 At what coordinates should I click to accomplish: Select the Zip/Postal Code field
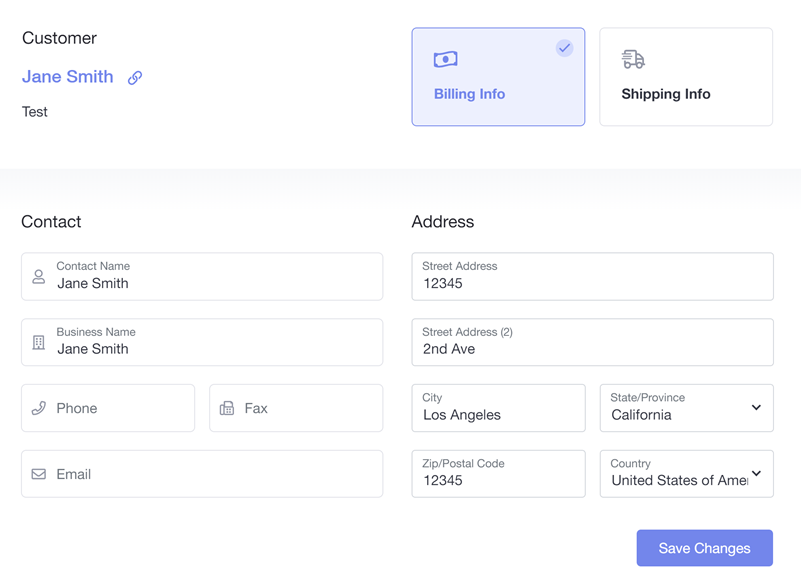[x=498, y=474]
